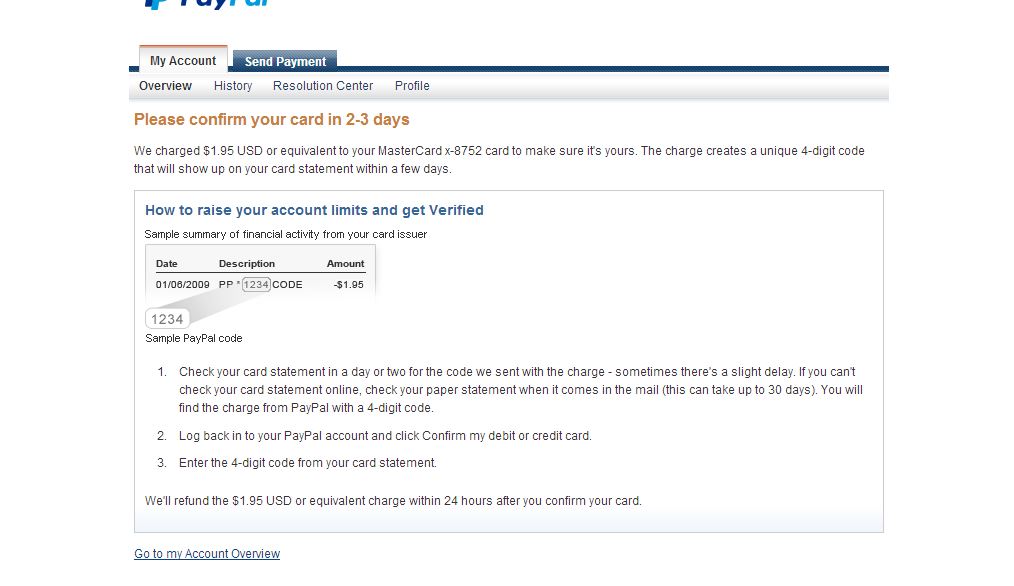Click the Amount column header in sample
The image size is (1014, 586).
(x=345, y=264)
